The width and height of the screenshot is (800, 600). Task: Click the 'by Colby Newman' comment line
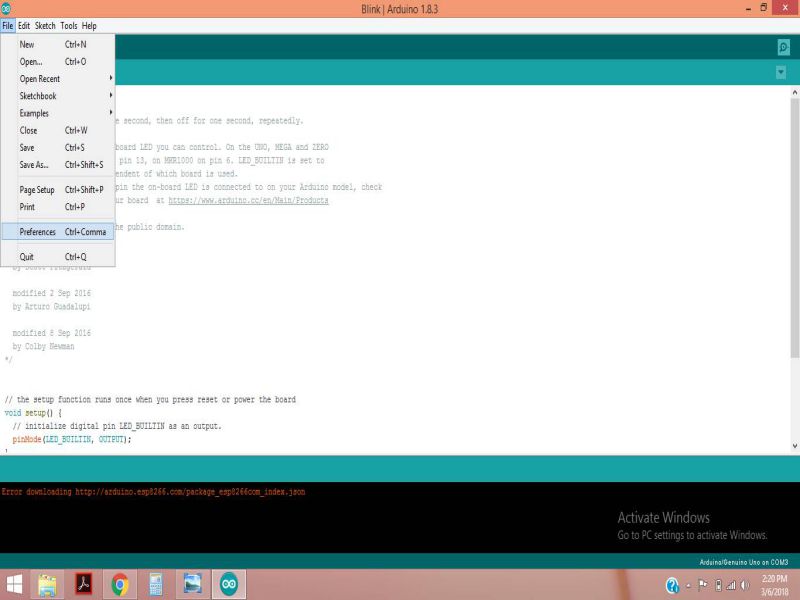coord(43,346)
